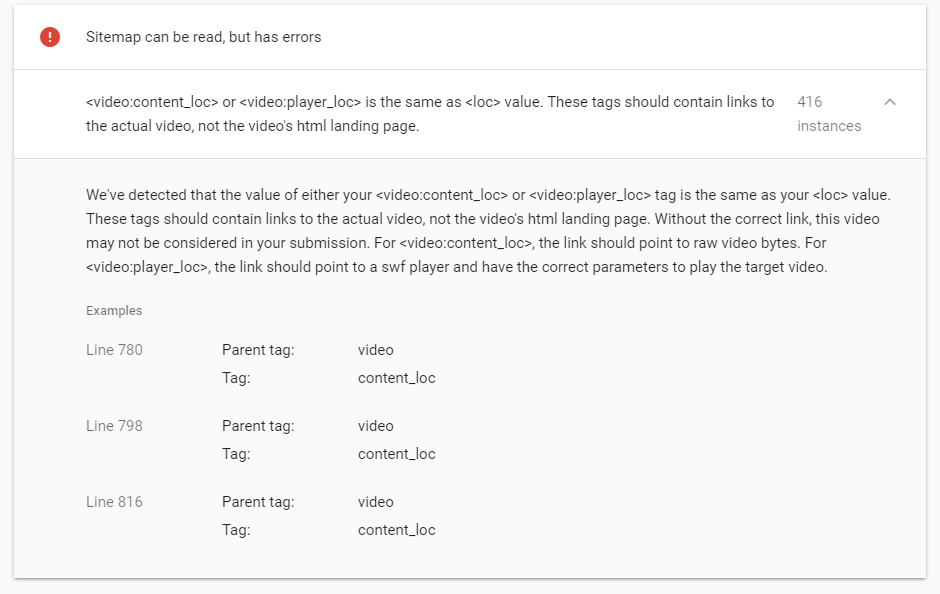
Task: Click the "Examples" section heading
Action: pyautogui.click(x=113, y=311)
